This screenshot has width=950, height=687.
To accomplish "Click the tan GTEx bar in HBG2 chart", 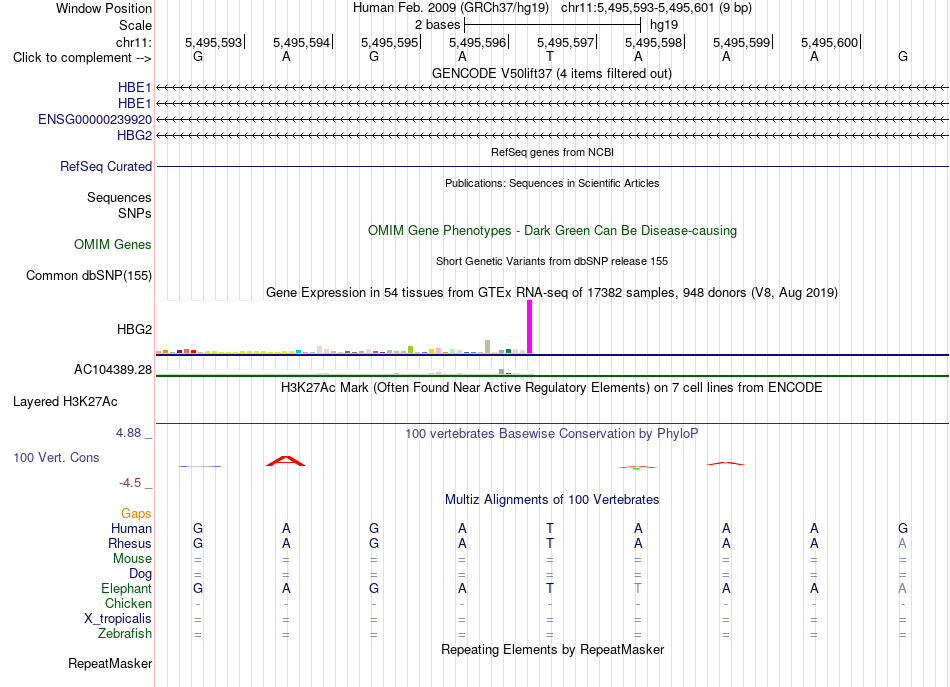I will [x=488, y=347].
